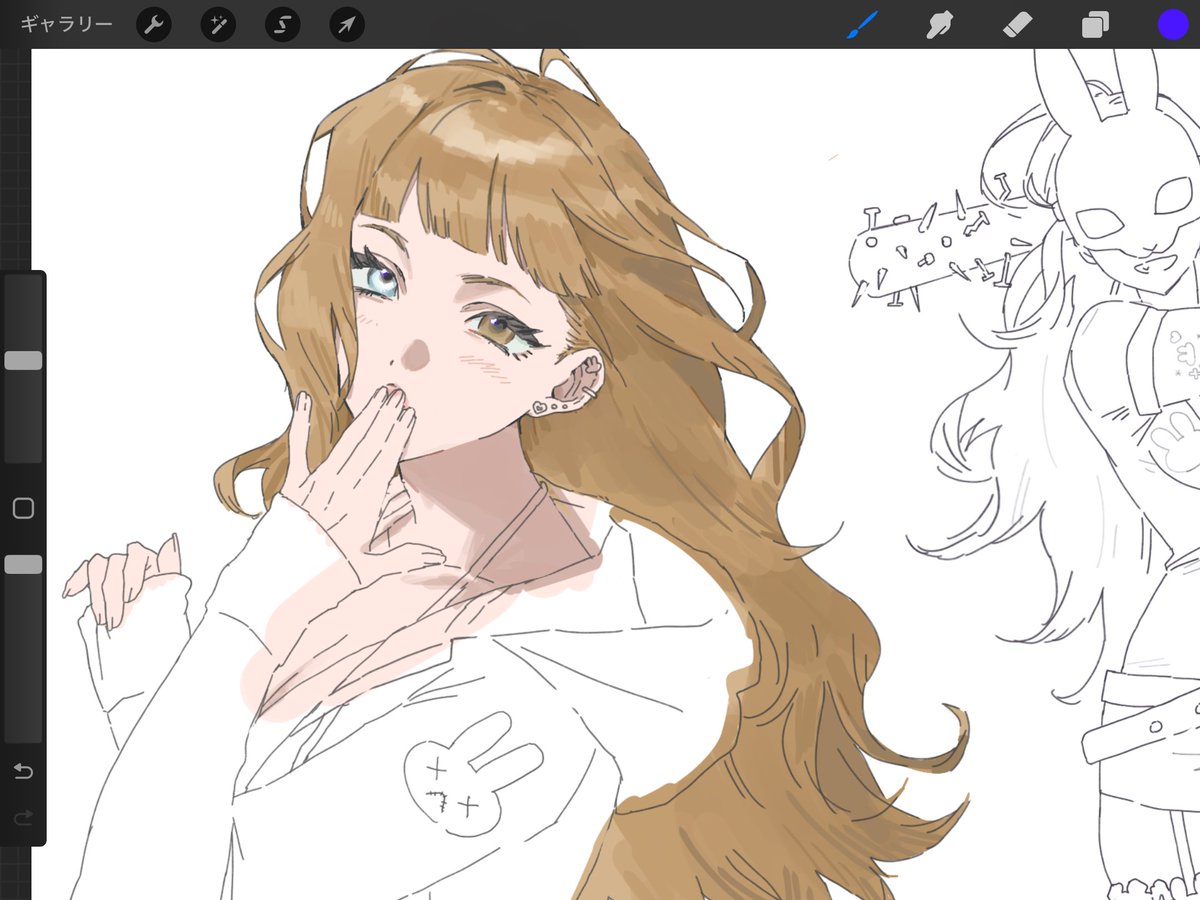The image size is (1200, 900).
Task: Redo with the greyed redo arrow
Action: (23, 819)
